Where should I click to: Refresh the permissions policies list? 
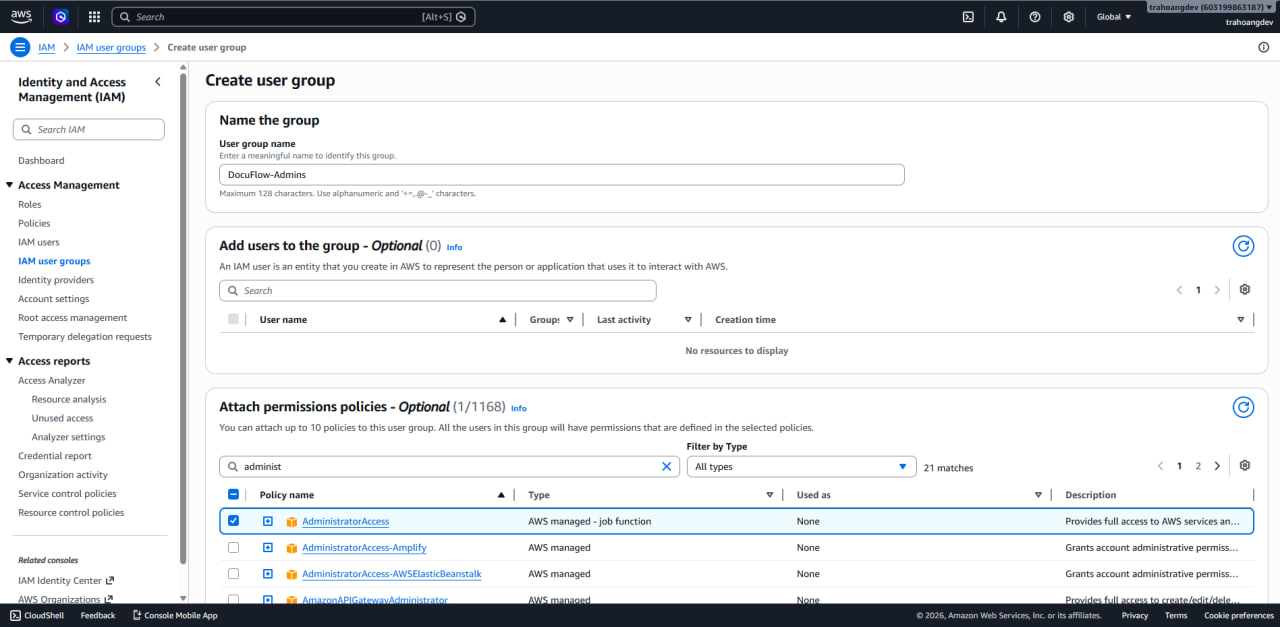tap(1243, 407)
